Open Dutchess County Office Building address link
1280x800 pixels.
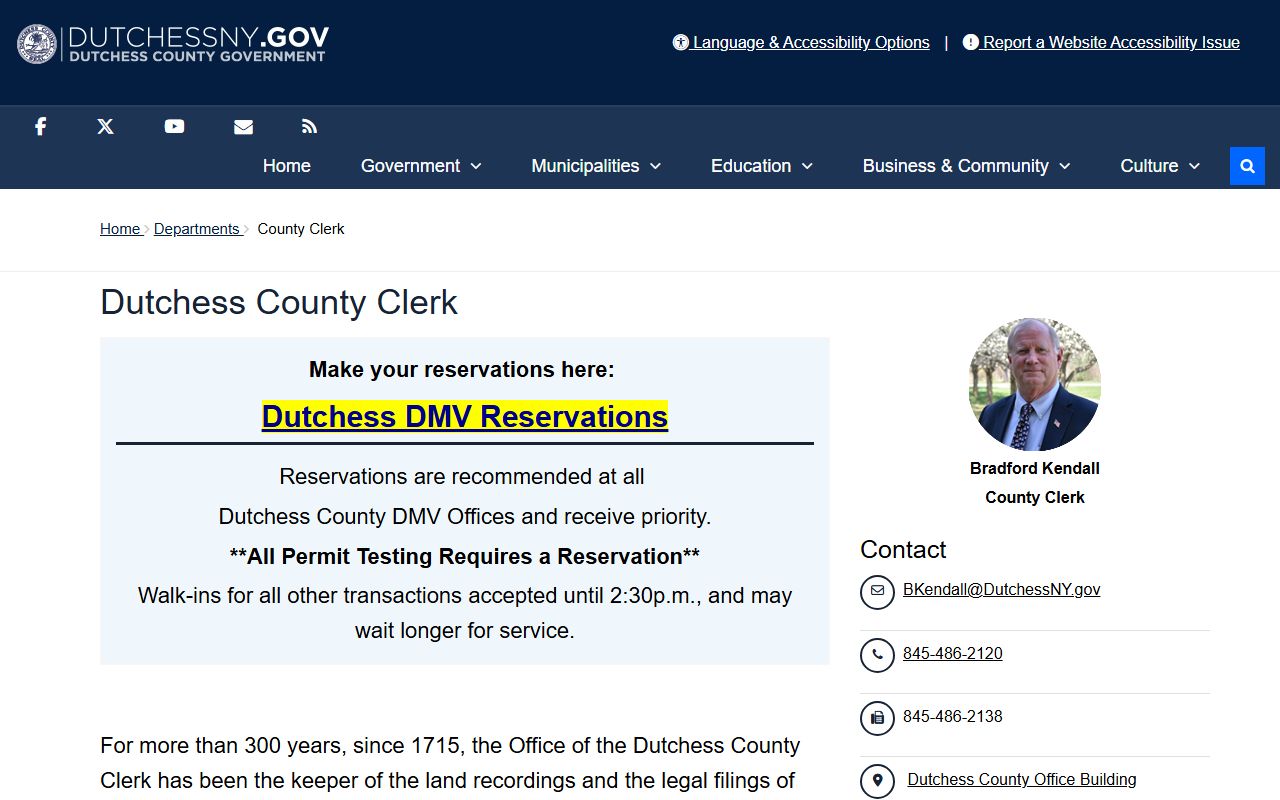point(1022,780)
